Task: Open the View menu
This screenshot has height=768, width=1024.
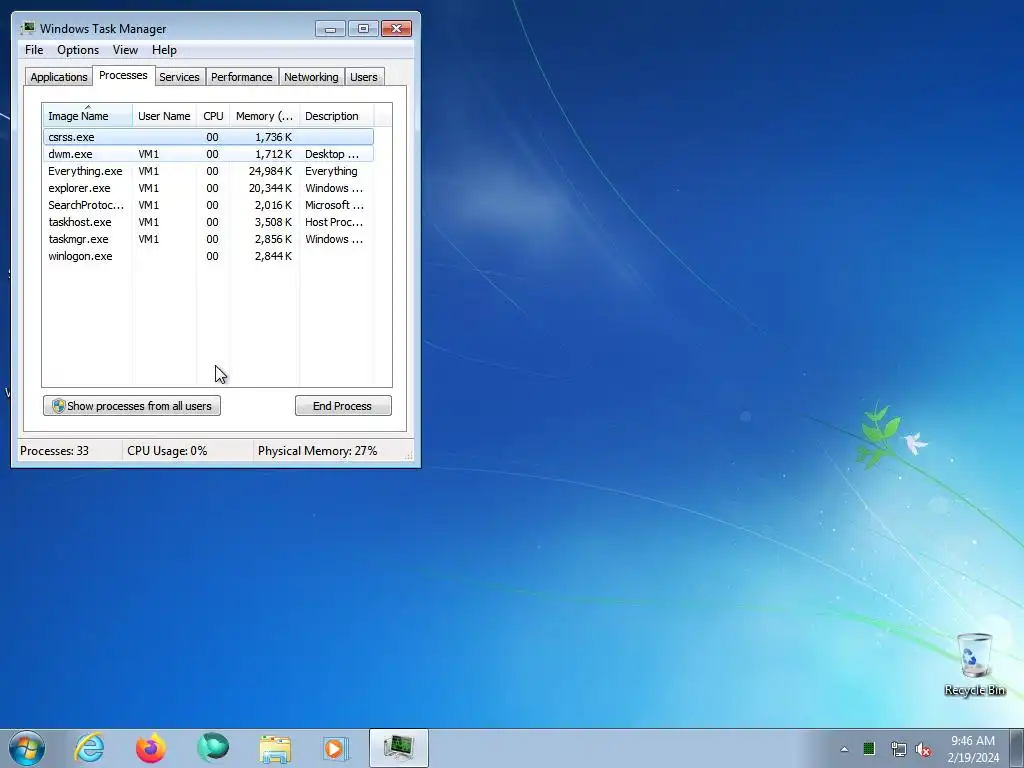Action: point(125,50)
